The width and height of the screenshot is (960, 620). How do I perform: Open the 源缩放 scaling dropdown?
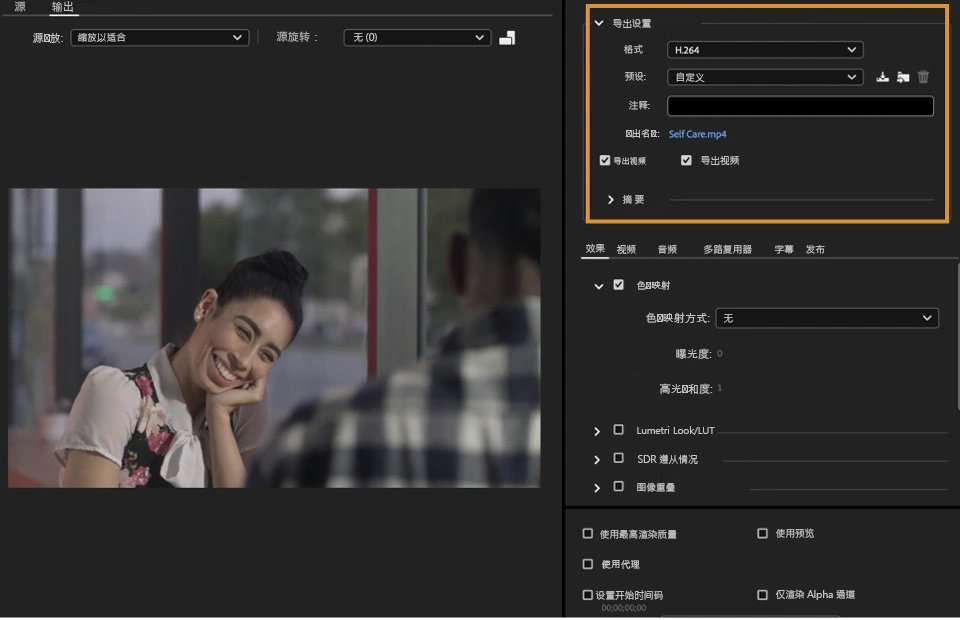click(x=160, y=37)
